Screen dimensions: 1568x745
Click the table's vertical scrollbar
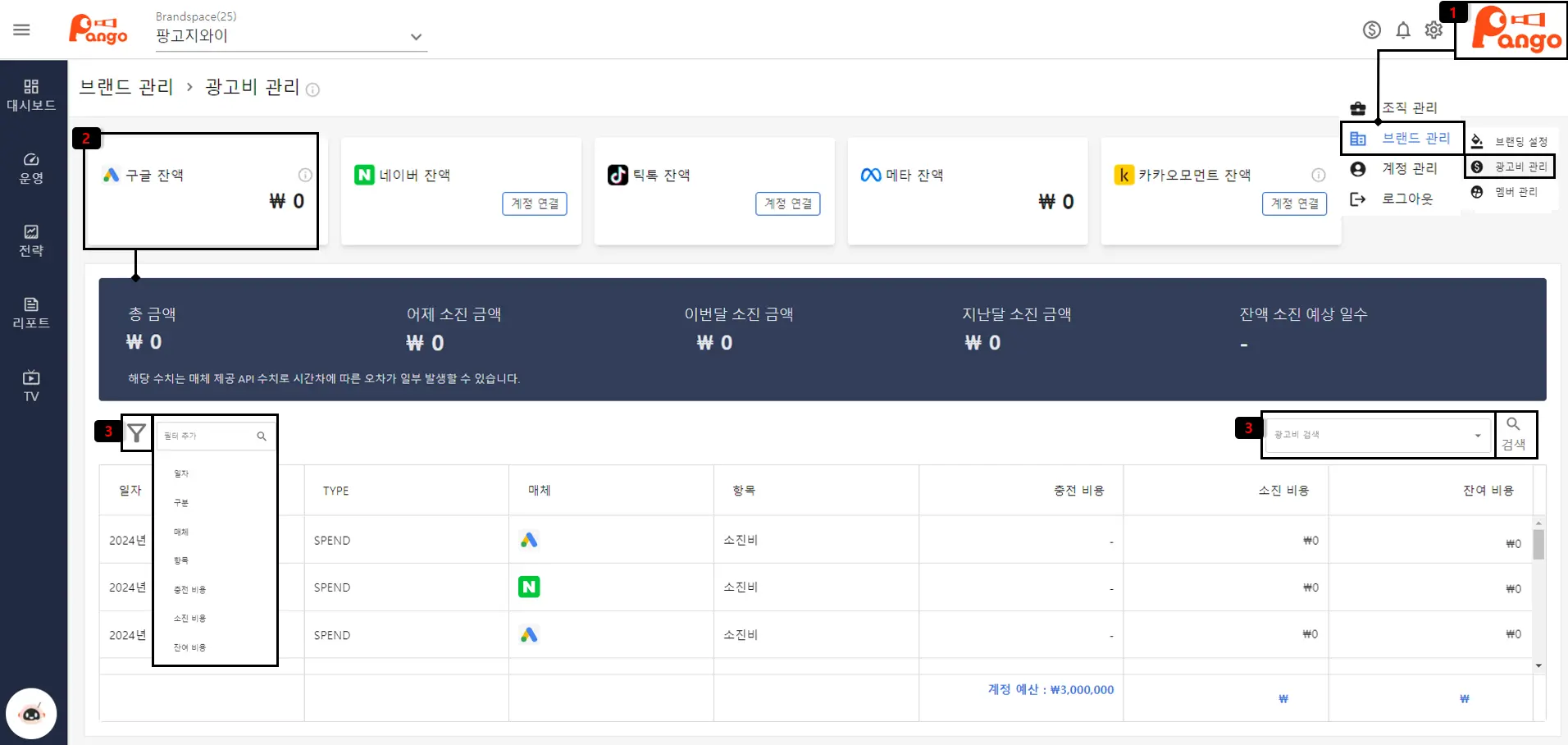[x=1538, y=546]
